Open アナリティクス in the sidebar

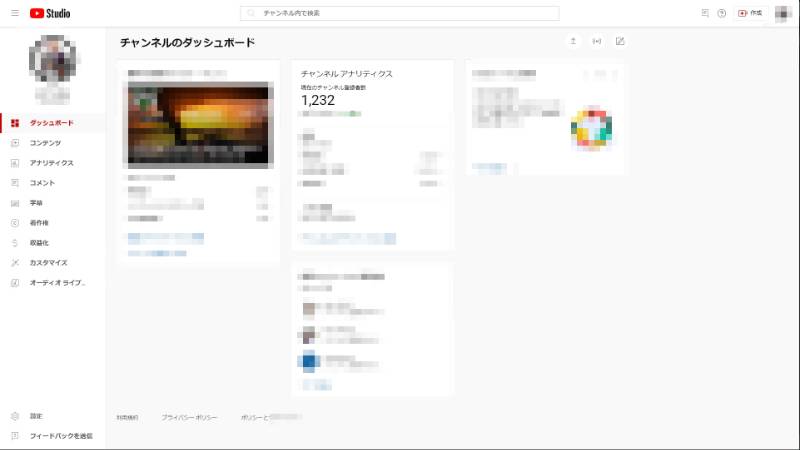tap(53, 163)
